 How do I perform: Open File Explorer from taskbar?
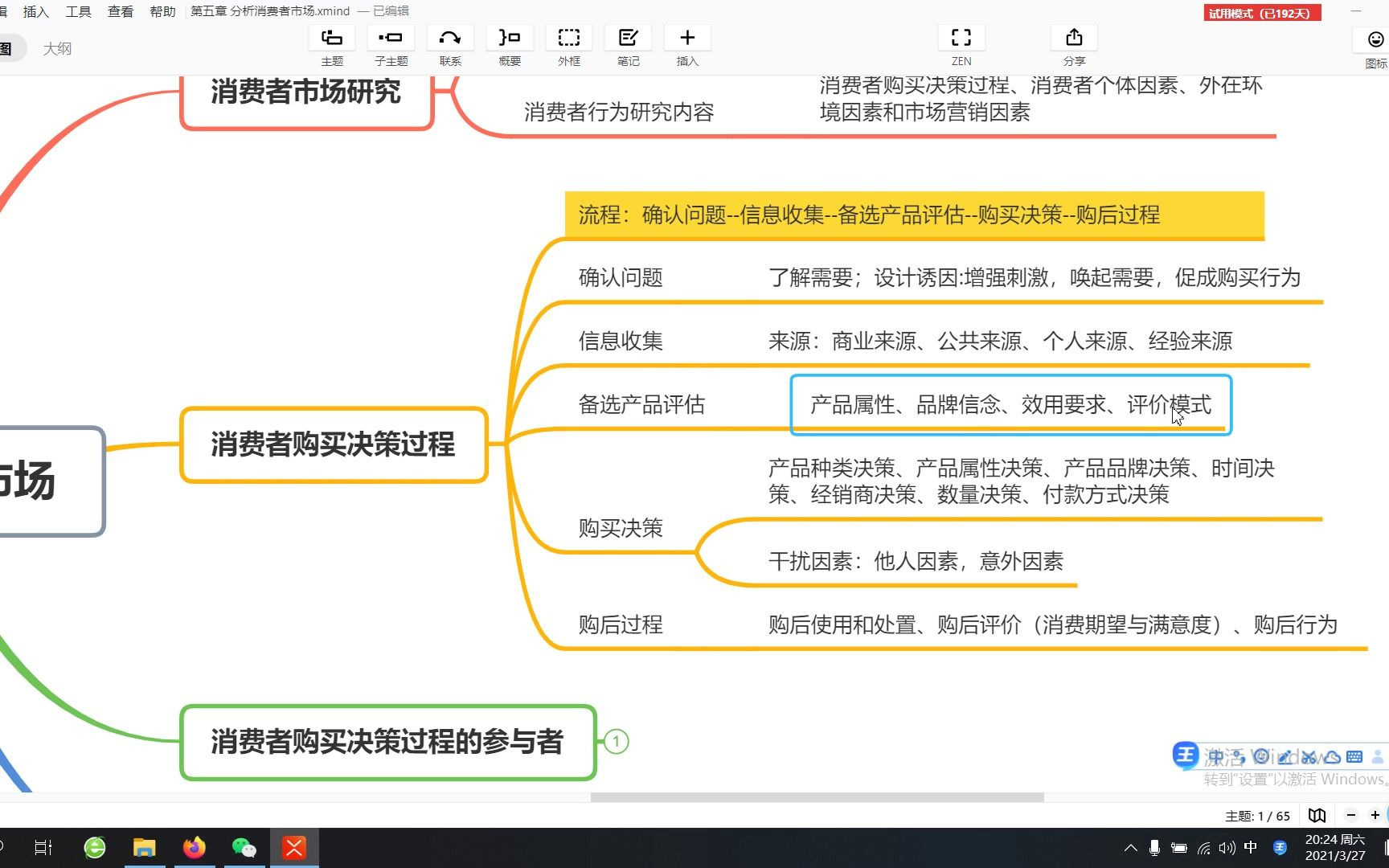coord(145,848)
